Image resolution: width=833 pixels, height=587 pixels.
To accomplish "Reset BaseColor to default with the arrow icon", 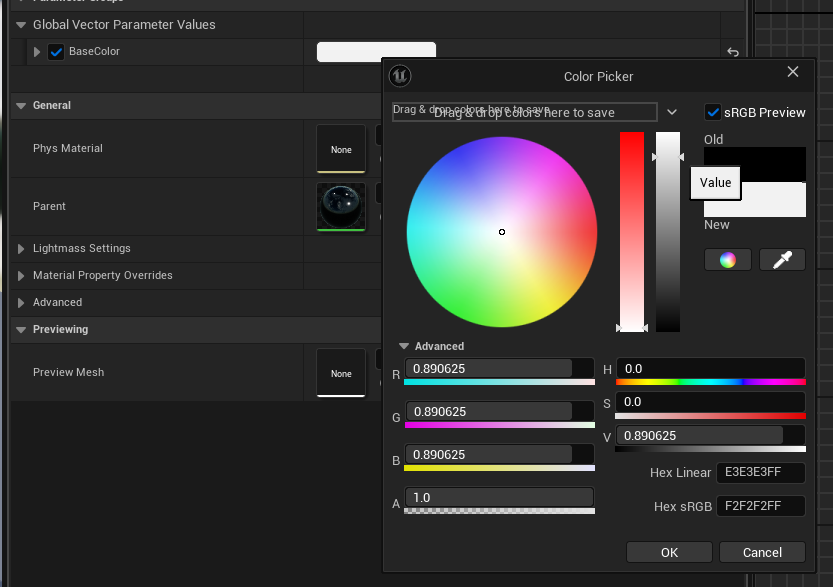I will click(733, 52).
